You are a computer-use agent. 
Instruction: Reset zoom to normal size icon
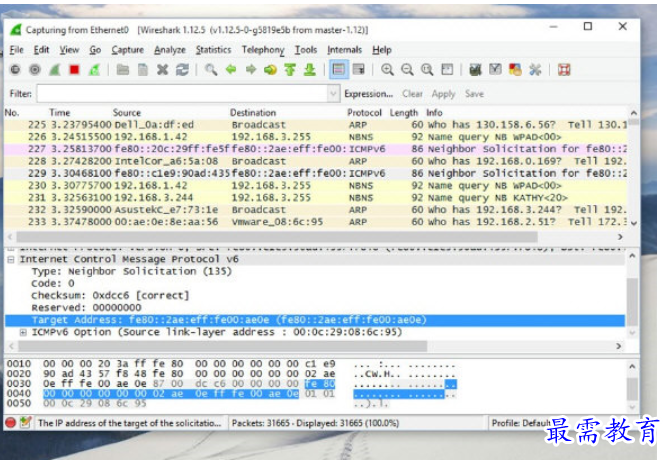(x=427, y=69)
